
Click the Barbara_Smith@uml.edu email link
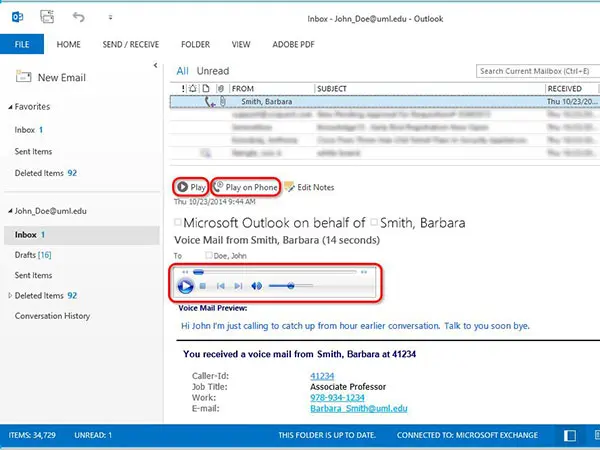pos(359,408)
